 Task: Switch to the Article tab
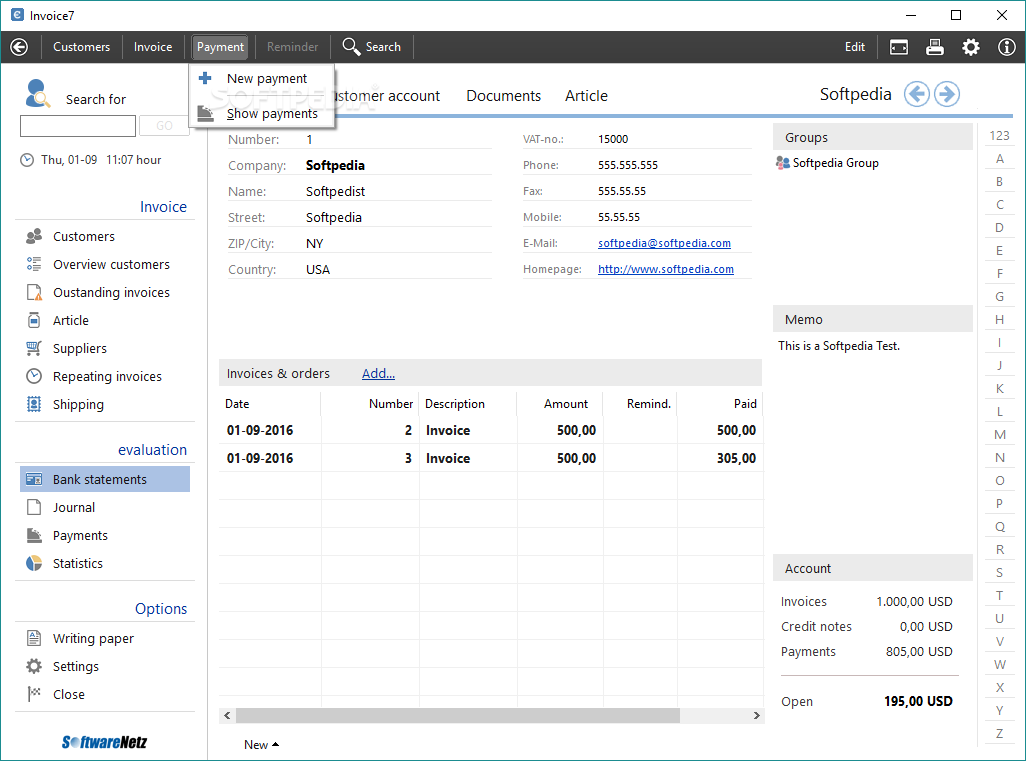[586, 96]
